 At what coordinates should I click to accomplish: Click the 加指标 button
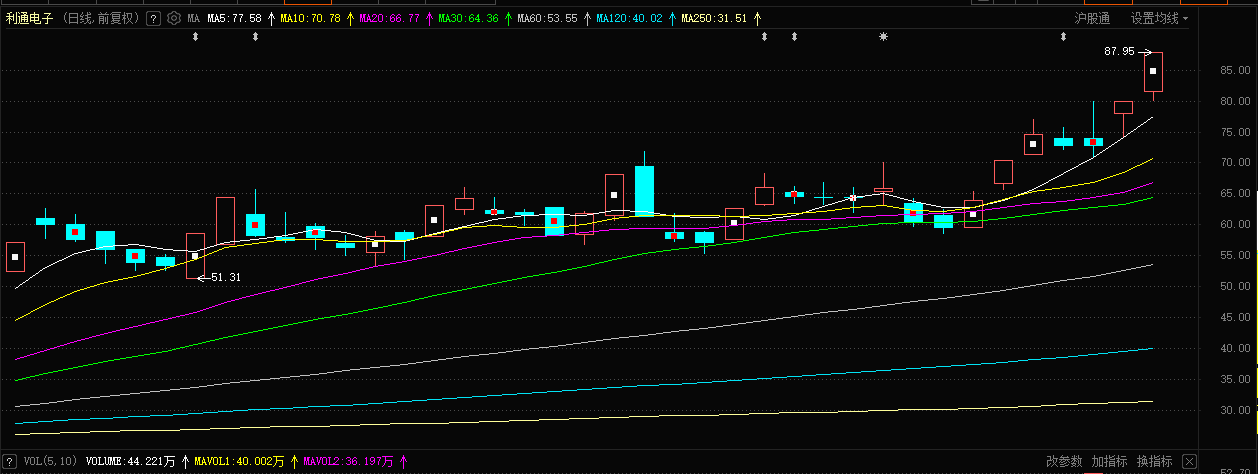tap(1109, 461)
